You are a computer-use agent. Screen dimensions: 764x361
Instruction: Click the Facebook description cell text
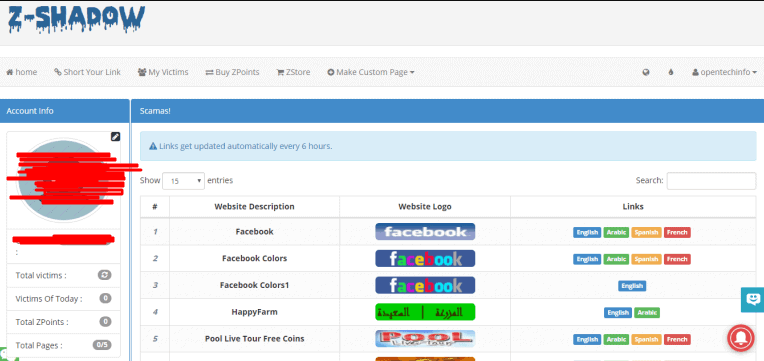254,232
